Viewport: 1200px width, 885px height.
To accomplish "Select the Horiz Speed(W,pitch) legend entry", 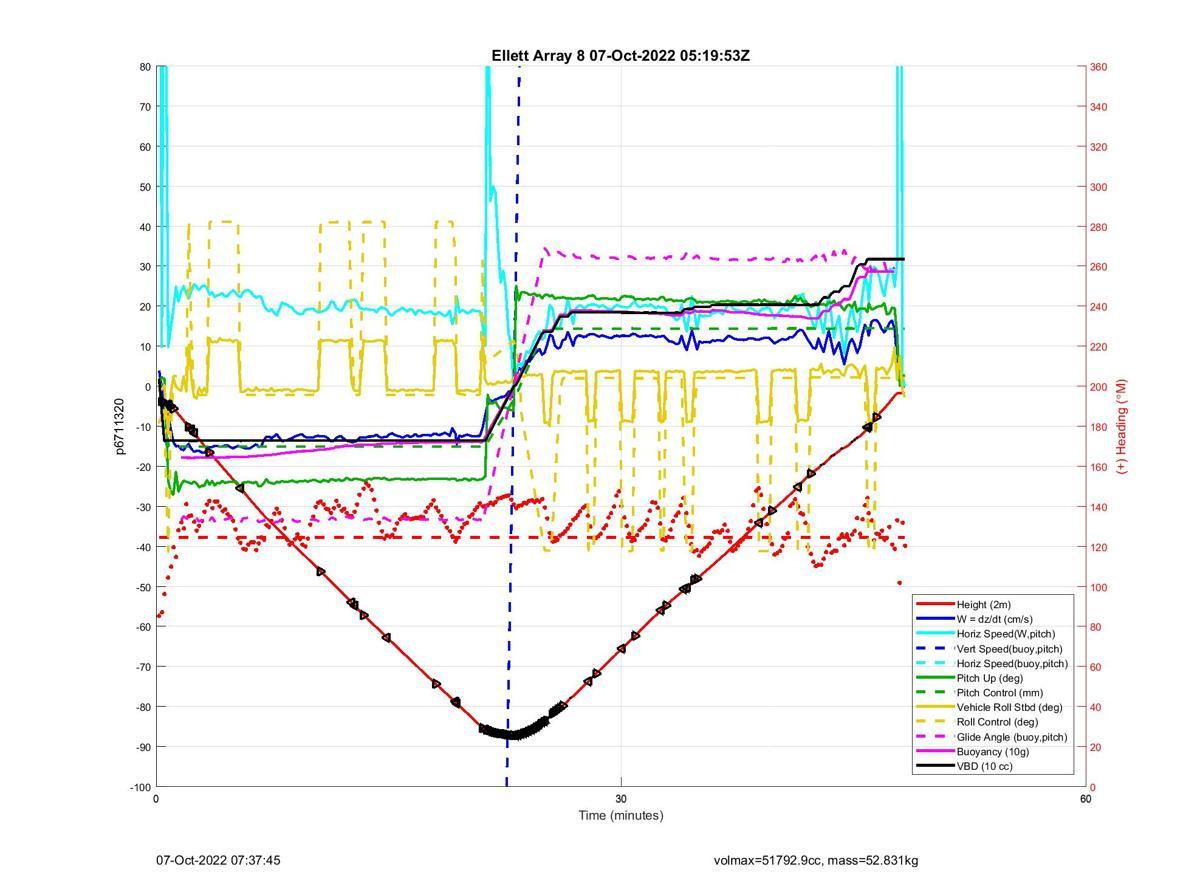I will [x=986, y=634].
